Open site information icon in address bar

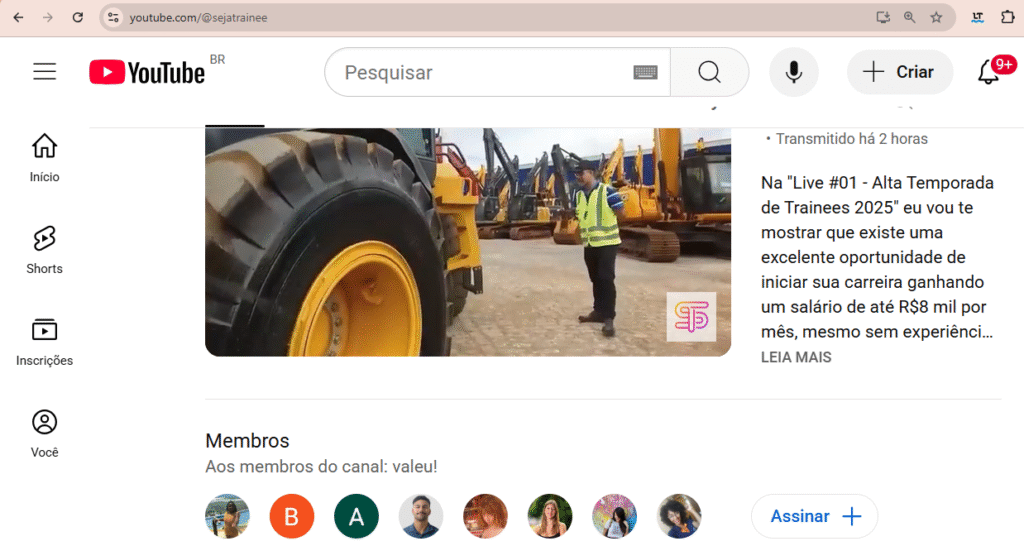[x=114, y=18]
